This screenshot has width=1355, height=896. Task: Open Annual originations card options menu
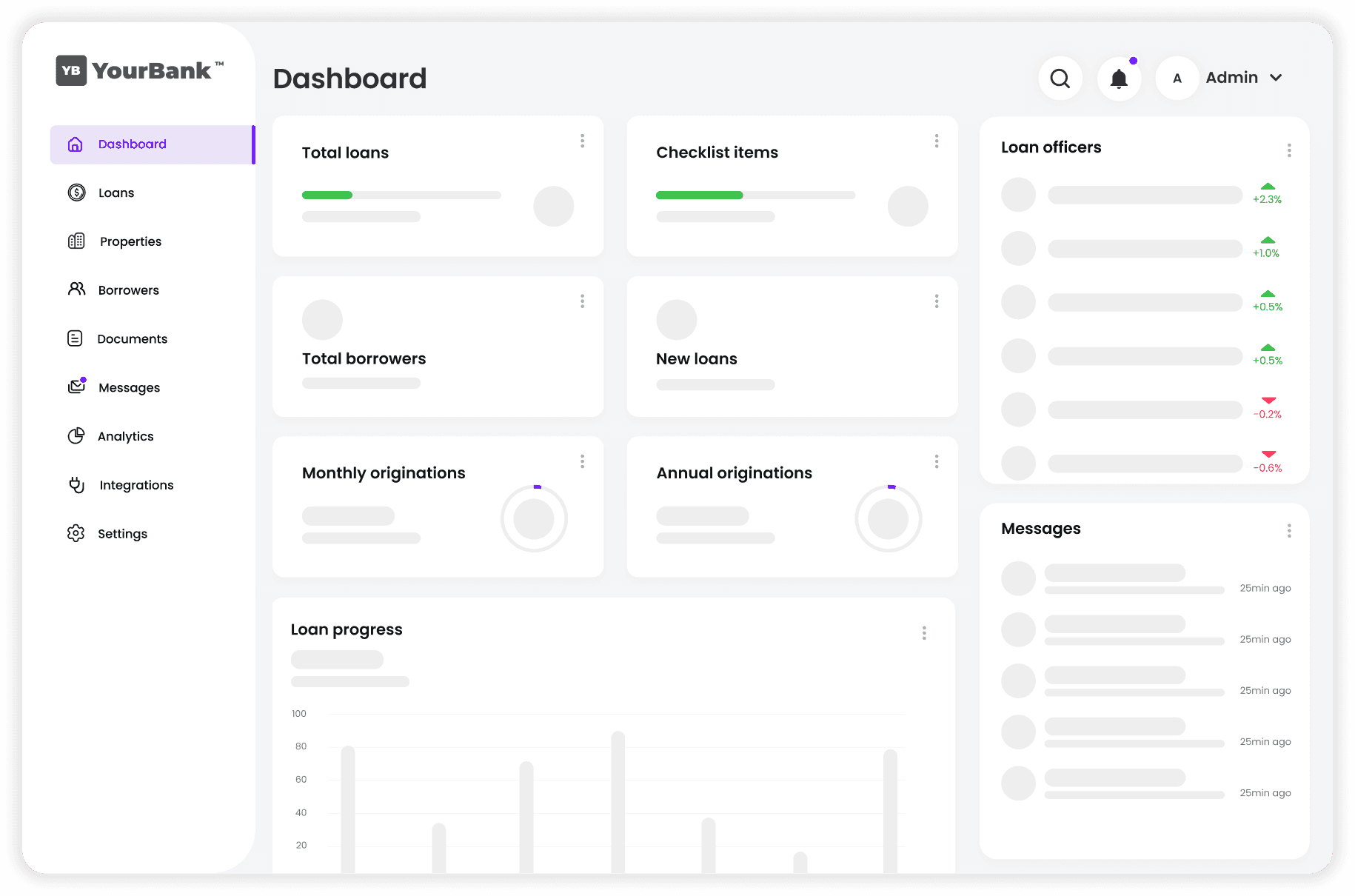pyautogui.click(x=937, y=462)
